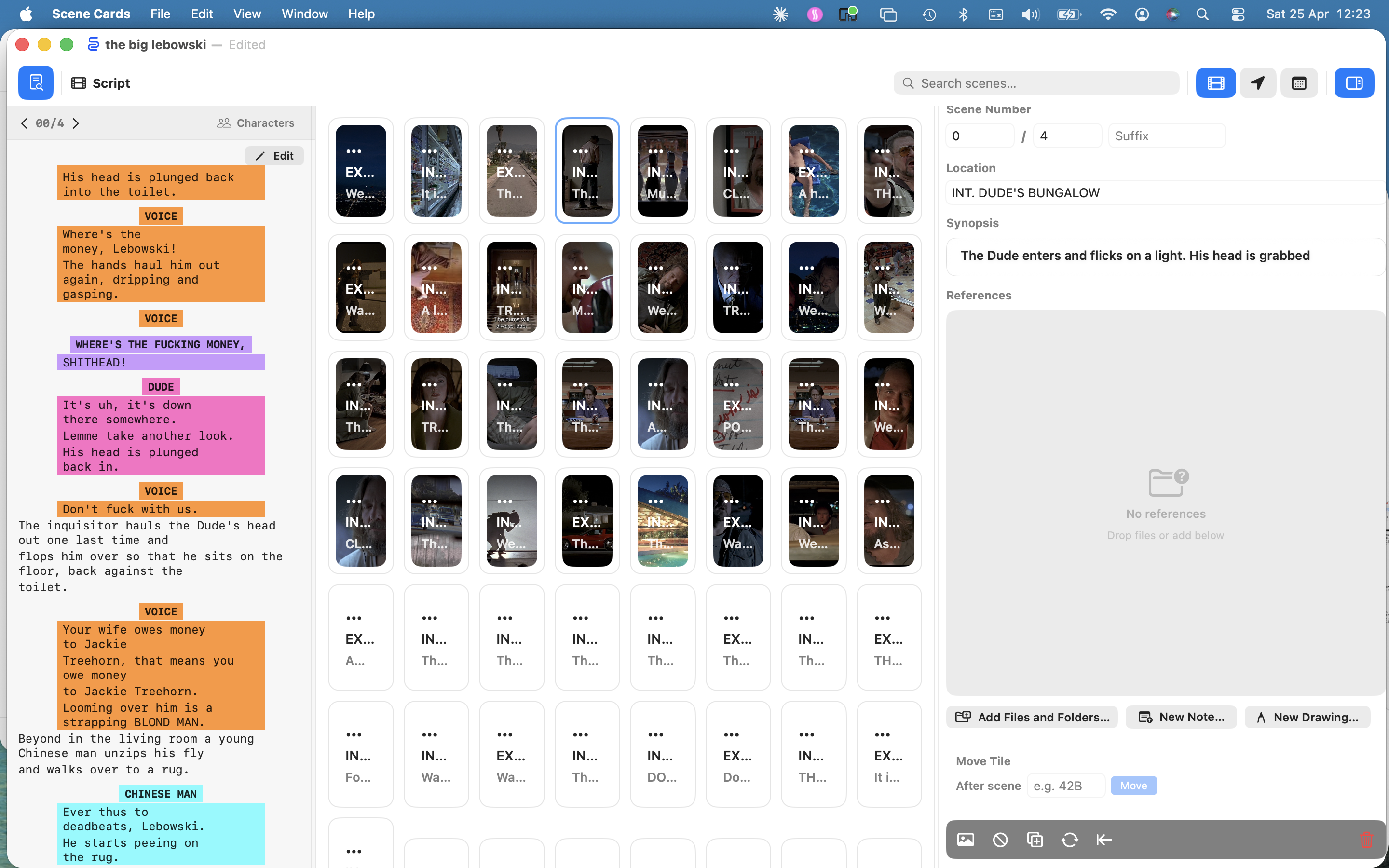Screen dimensions: 1389x868
Task: Toggle the film strip card view button
Action: point(1216,82)
